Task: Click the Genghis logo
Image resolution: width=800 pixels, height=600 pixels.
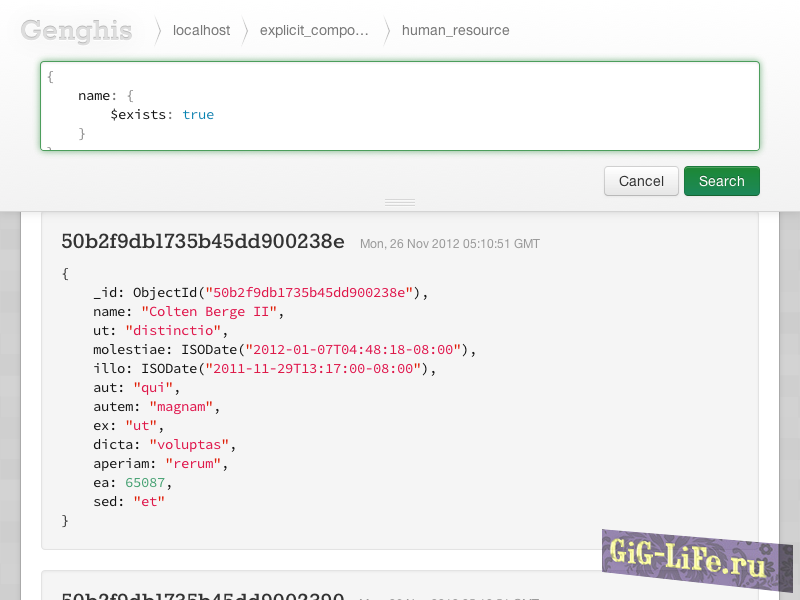Action: click(76, 30)
